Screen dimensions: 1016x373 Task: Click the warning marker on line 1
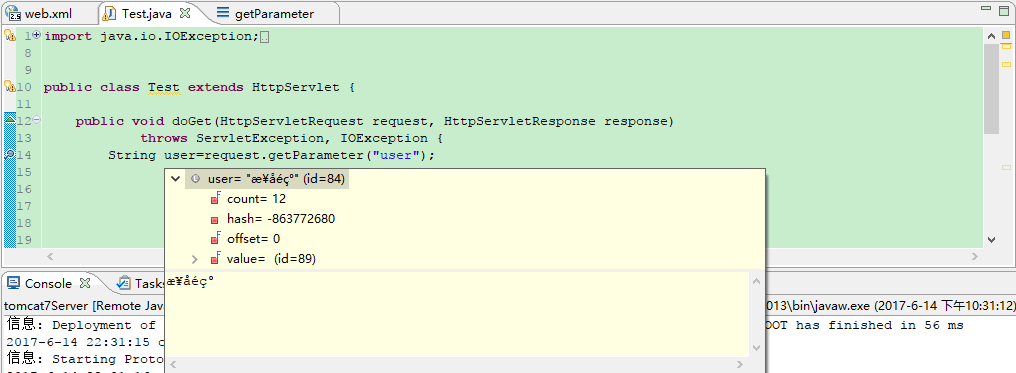click(x=10, y=36)
